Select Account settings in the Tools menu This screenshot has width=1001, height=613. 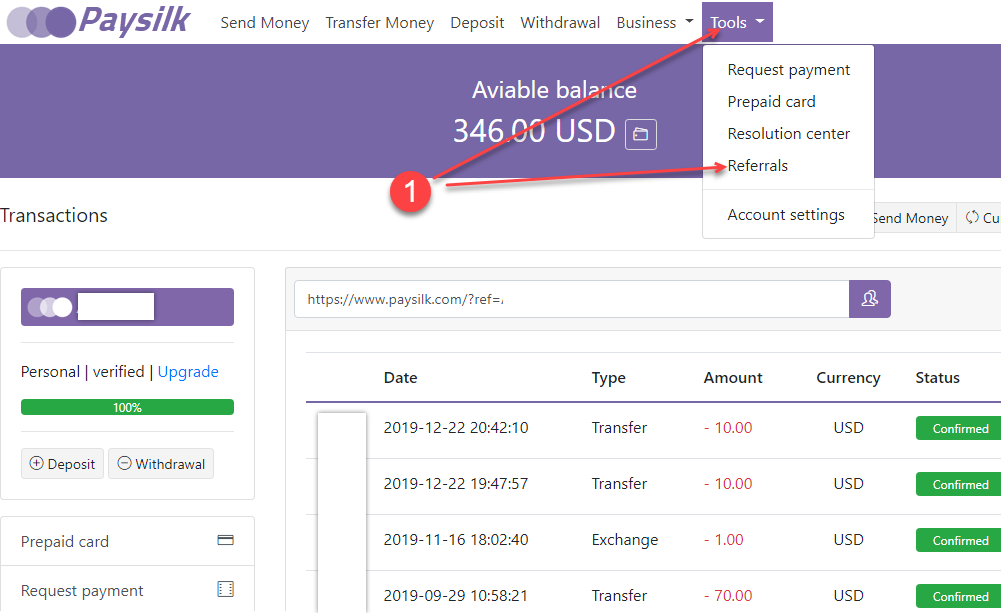(788, 215)
